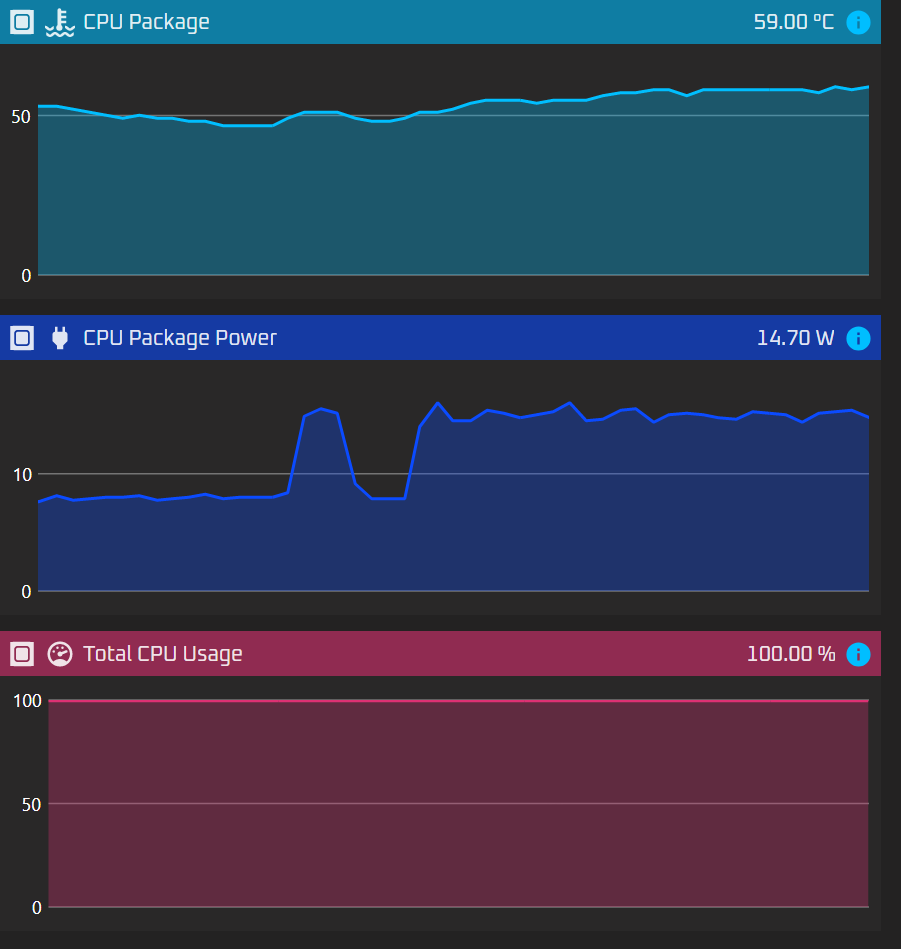
Task: Toggle the CPU Package checkbox
Action: pos(22,22)
